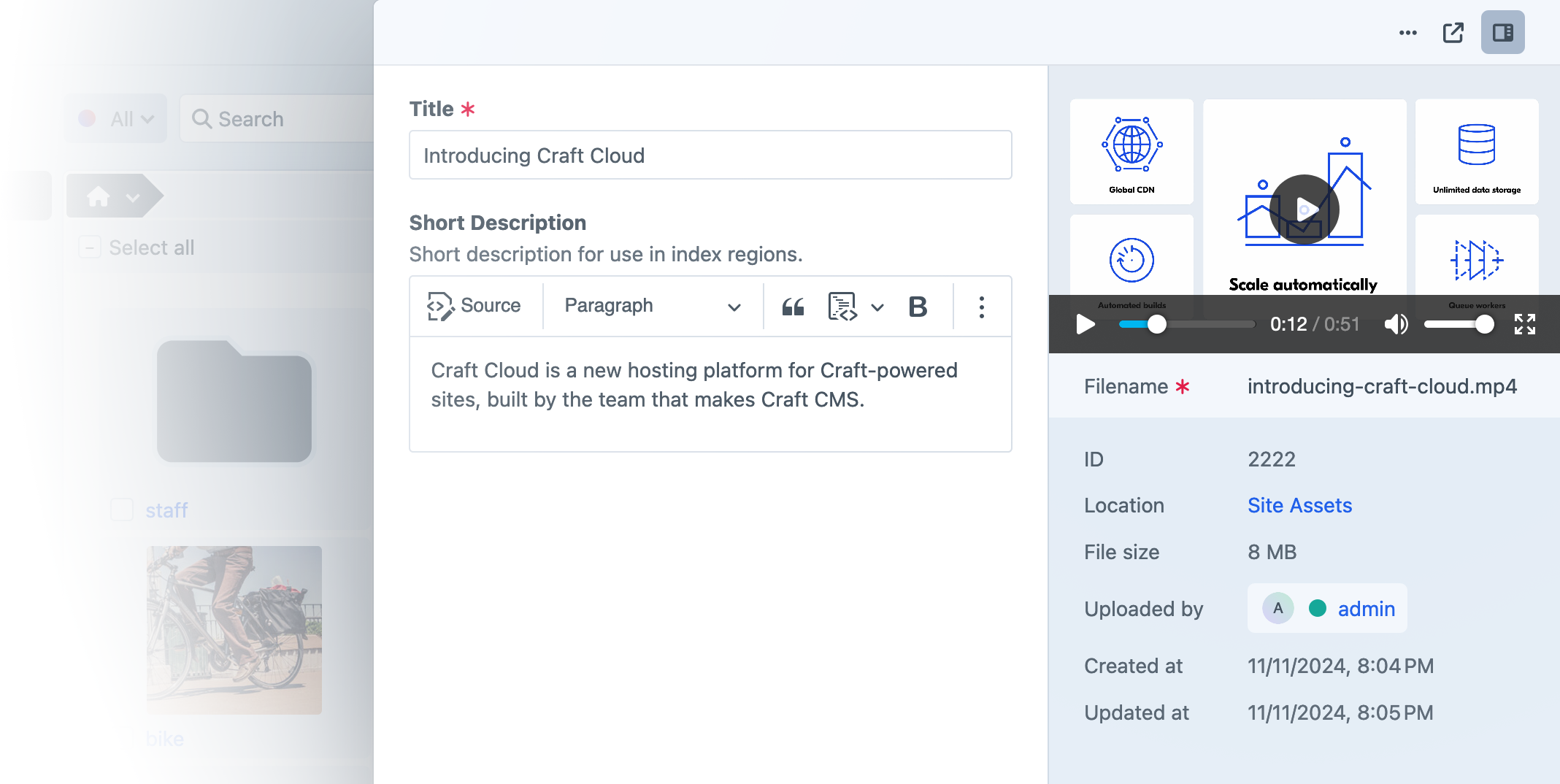Open asset in new tab icon
1560x784 pixels.
coord(1453,33)
